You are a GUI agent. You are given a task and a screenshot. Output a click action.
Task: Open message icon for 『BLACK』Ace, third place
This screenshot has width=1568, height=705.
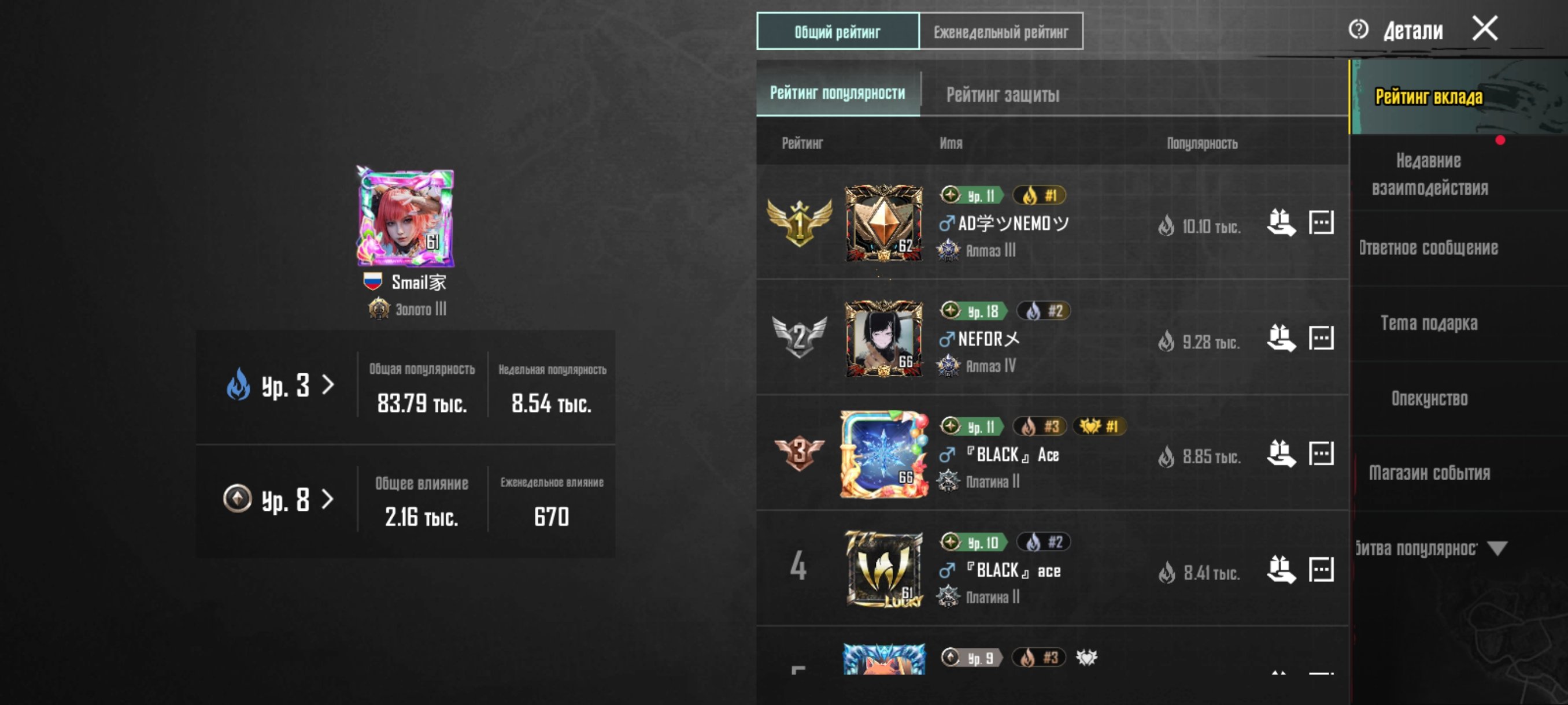click(1321, 454)
